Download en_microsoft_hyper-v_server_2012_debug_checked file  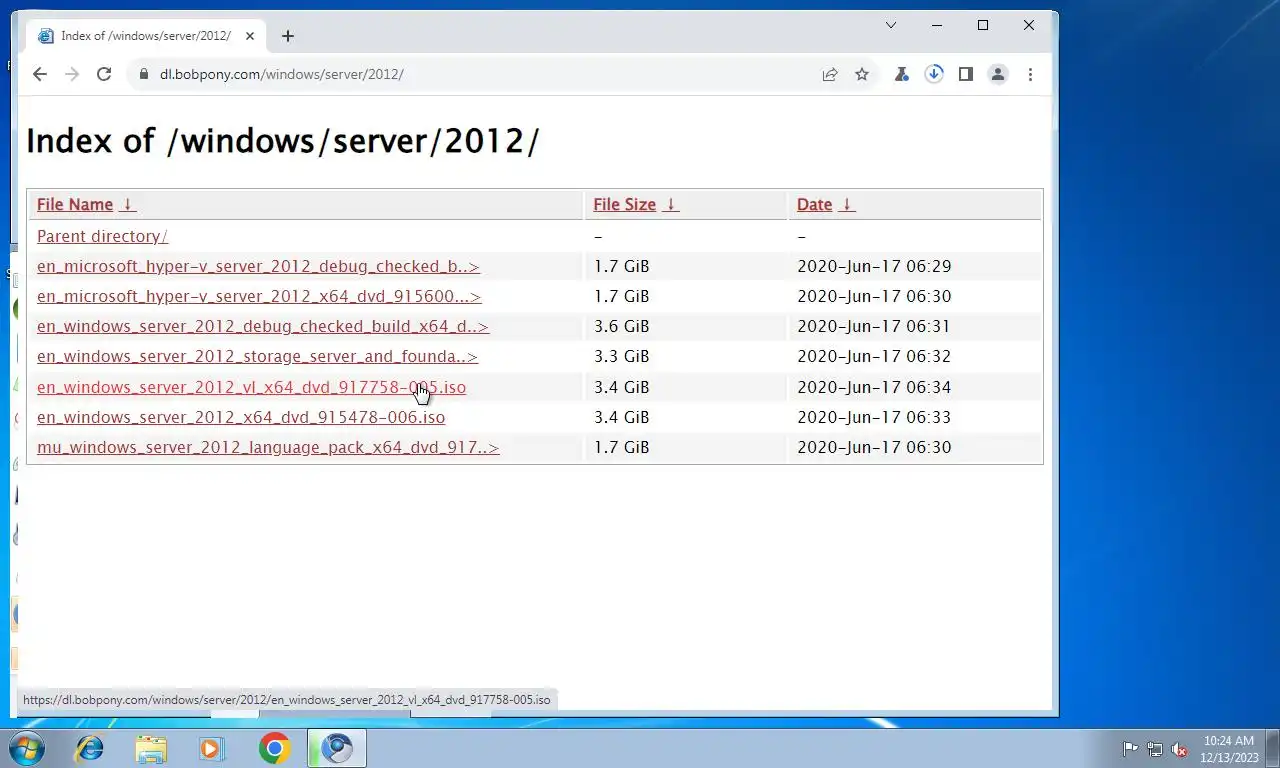(258, 266)
